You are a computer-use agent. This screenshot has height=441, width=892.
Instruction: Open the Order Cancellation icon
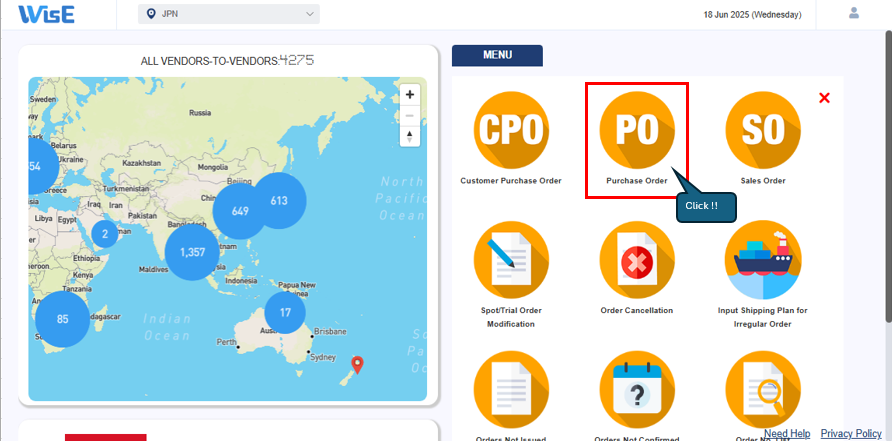click(637, 259)
